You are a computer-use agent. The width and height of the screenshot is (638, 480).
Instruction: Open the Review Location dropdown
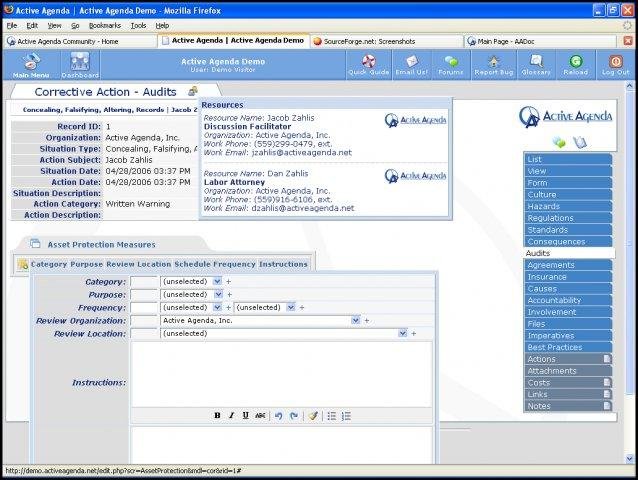(x=284, y=334)
